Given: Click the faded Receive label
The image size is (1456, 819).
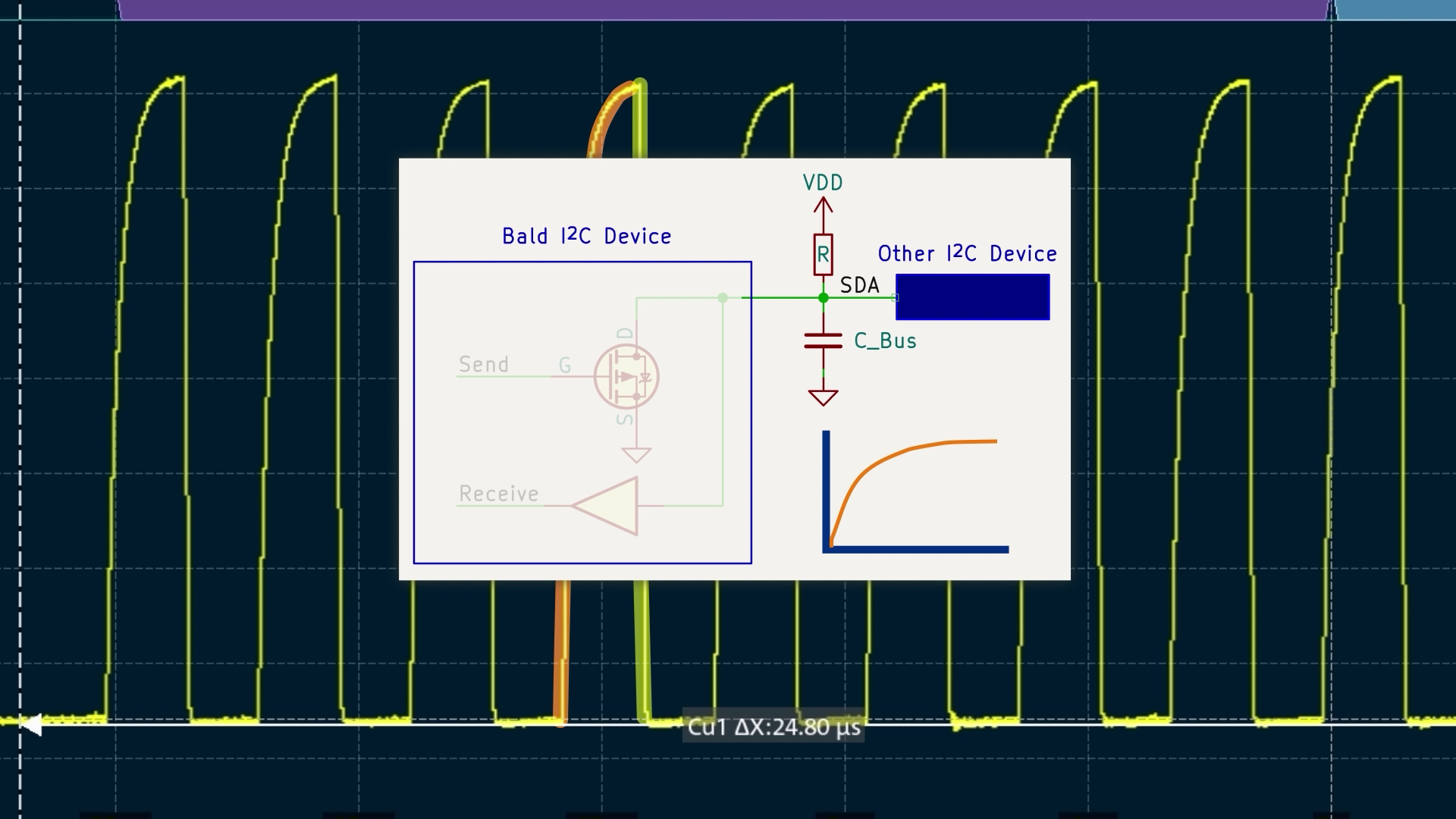Looking at the screenshot, I should [x=498, y=494].
